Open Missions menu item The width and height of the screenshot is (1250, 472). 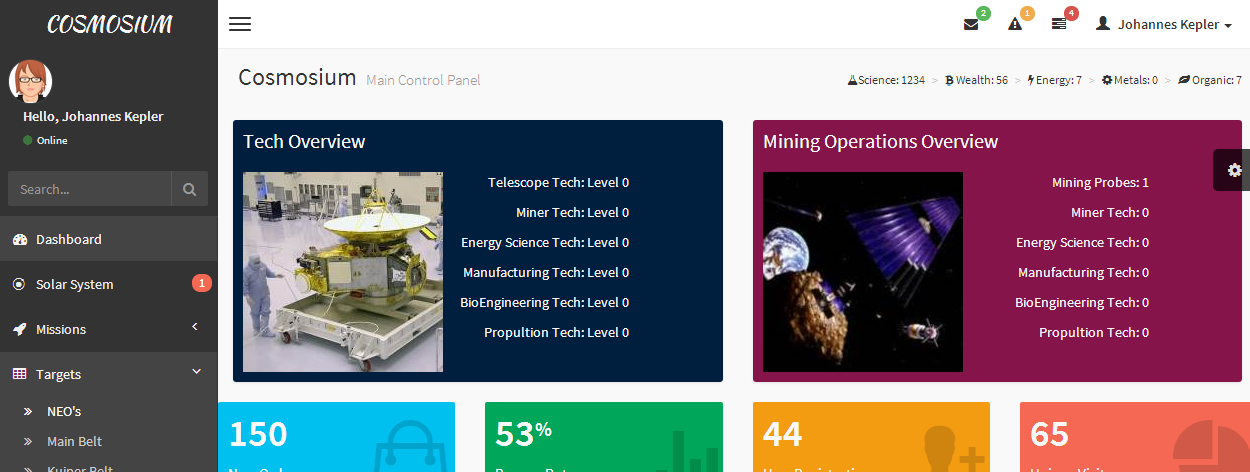(109, 330)
